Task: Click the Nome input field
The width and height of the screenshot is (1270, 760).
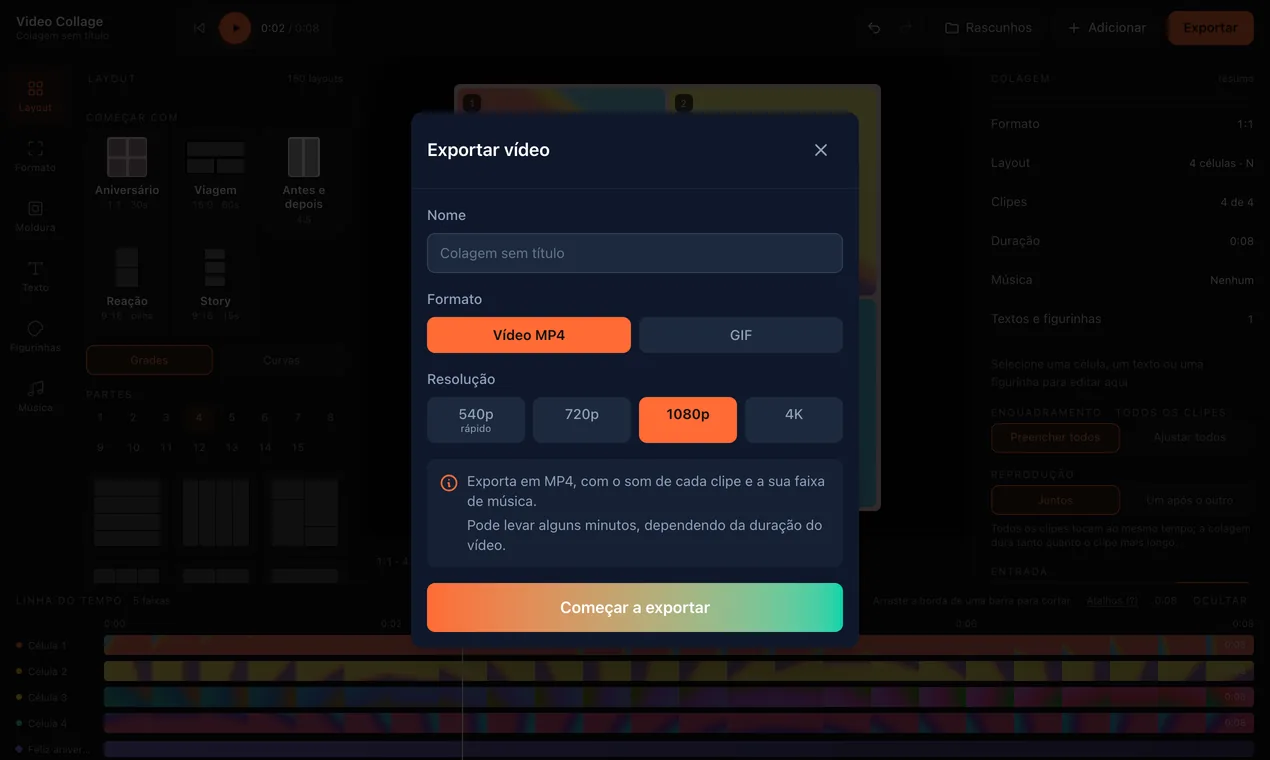Action: tap(635, 253)
